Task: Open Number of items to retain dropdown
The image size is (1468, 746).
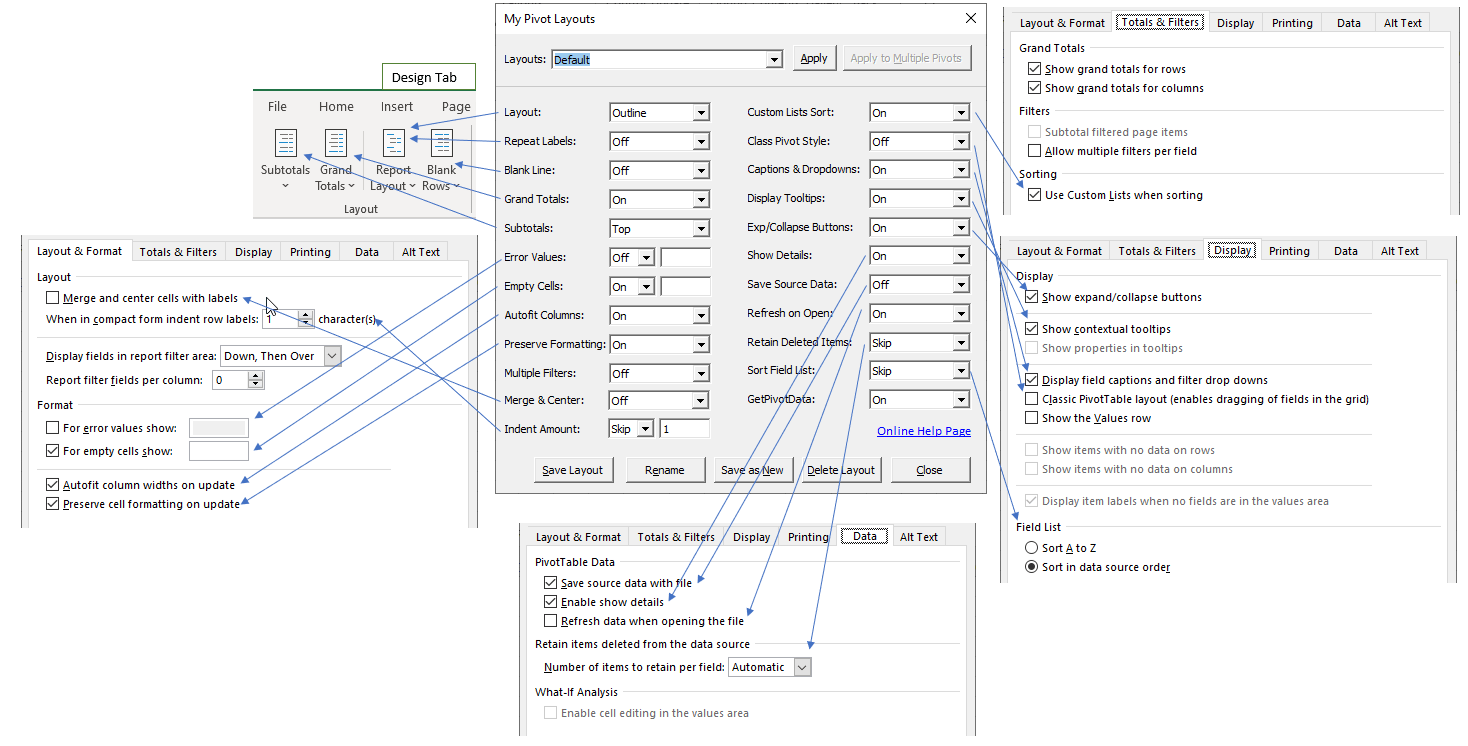Action: tap(802, 667)
